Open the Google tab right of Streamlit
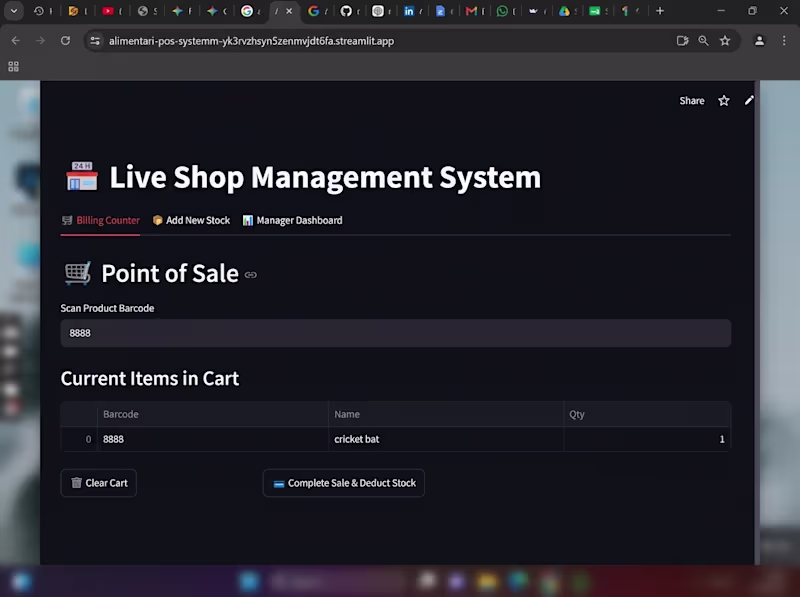The height and width of the screenshot is (597, 800). click(x=314, y=11)
